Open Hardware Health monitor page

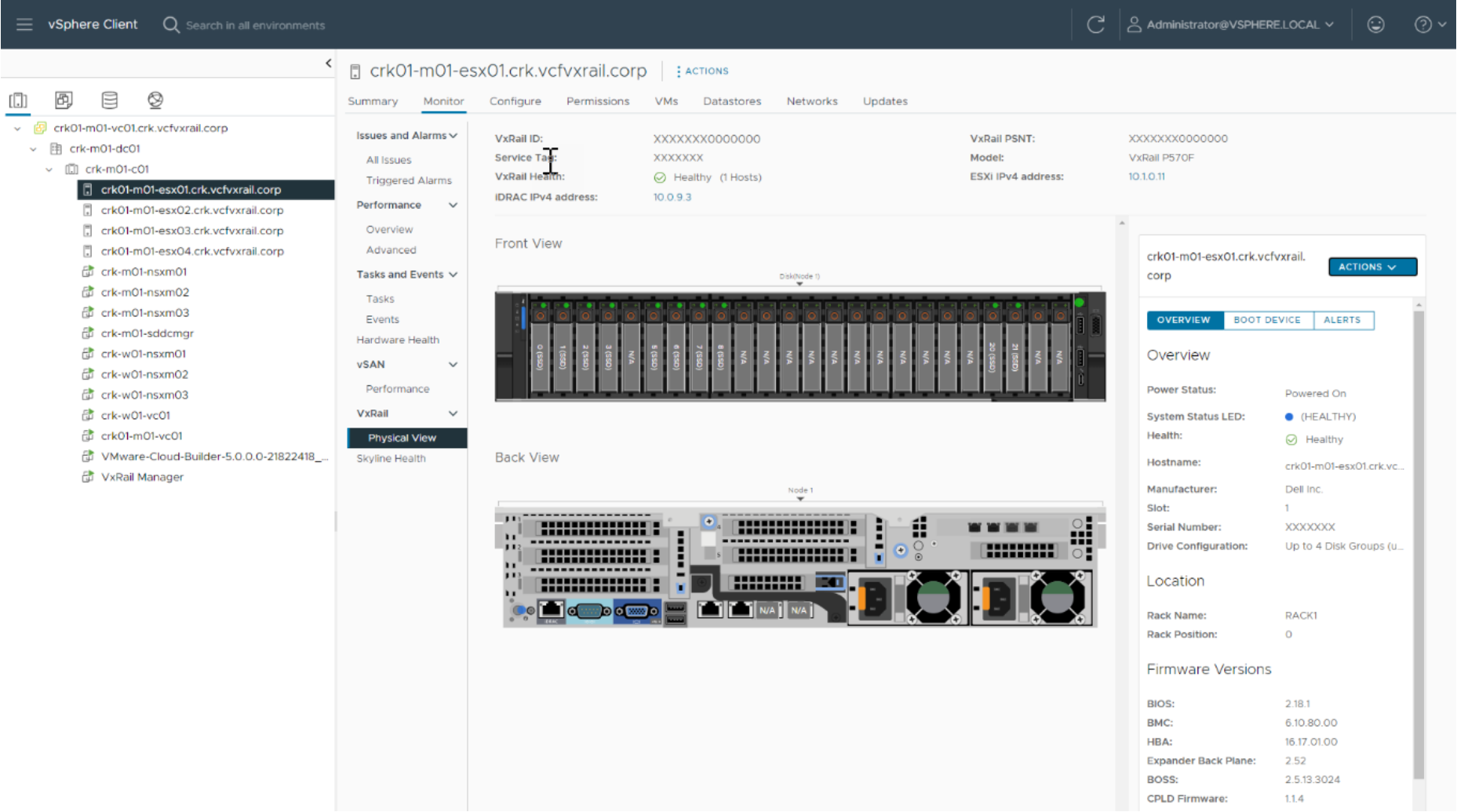pos(398,340)
